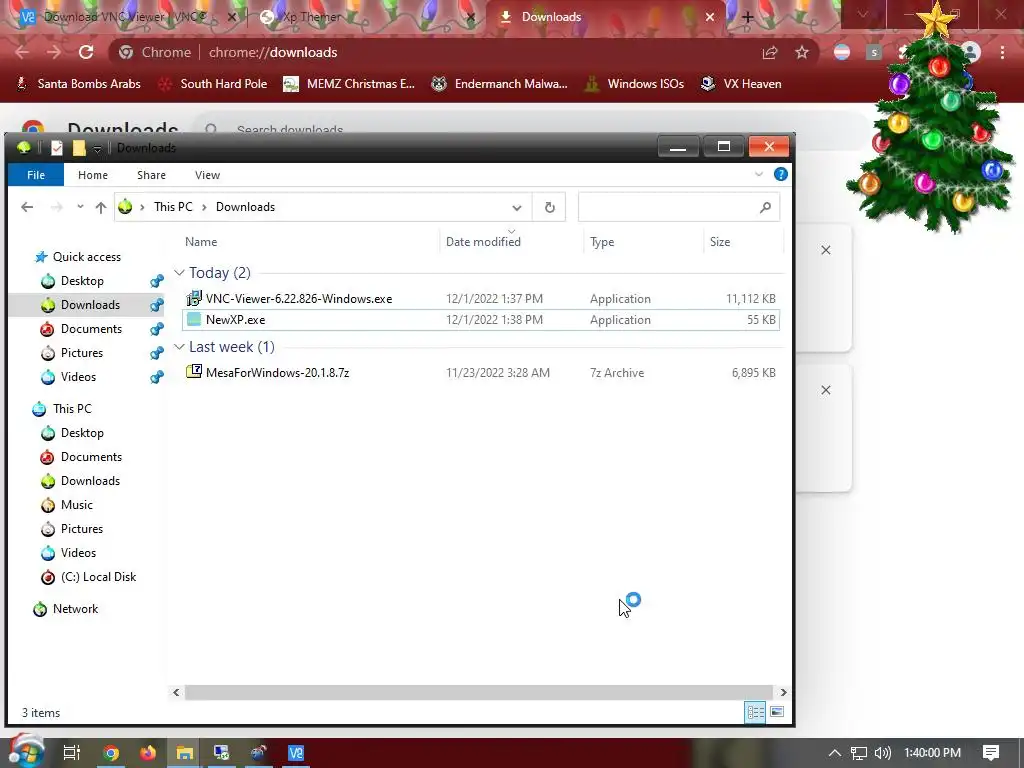Click Task View on the taskbar

pos(72,753)
